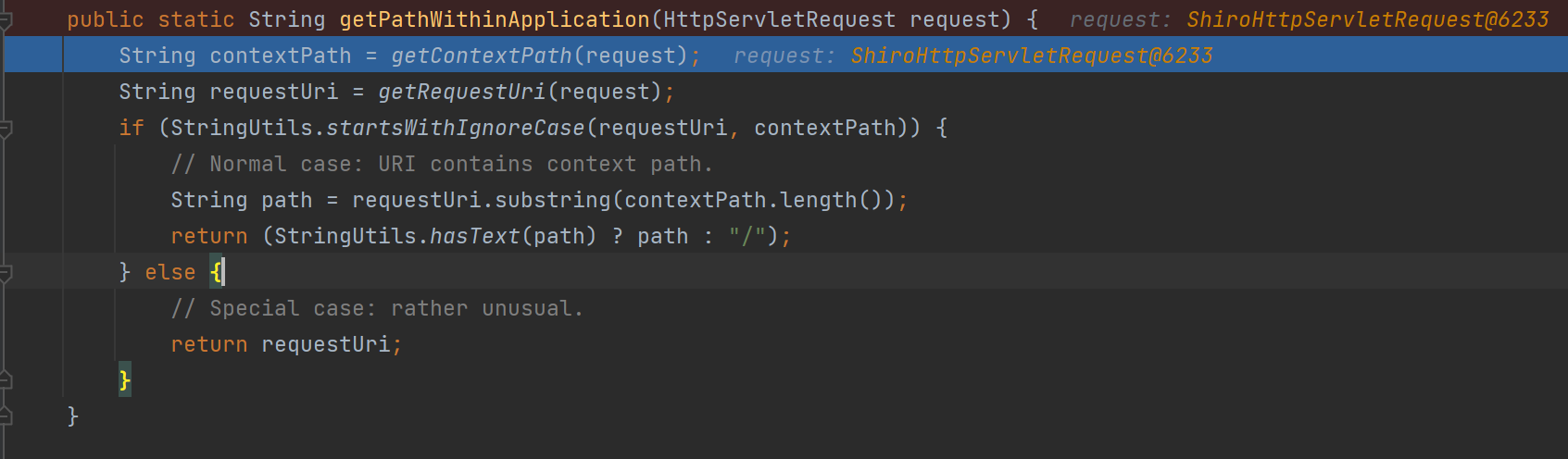Screen dimensions: 1568x459
Task: Click the inline ShiroHttpServletRequest@6233 hint on highlighted line
Action: [x=1031, y=56]
